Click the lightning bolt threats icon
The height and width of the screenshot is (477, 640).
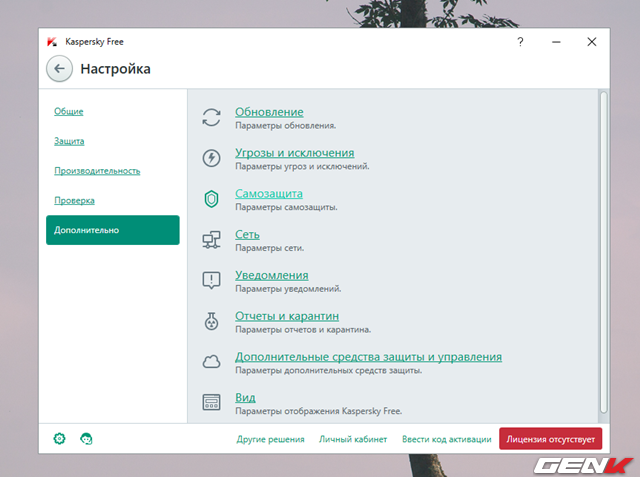pos(211,158)
